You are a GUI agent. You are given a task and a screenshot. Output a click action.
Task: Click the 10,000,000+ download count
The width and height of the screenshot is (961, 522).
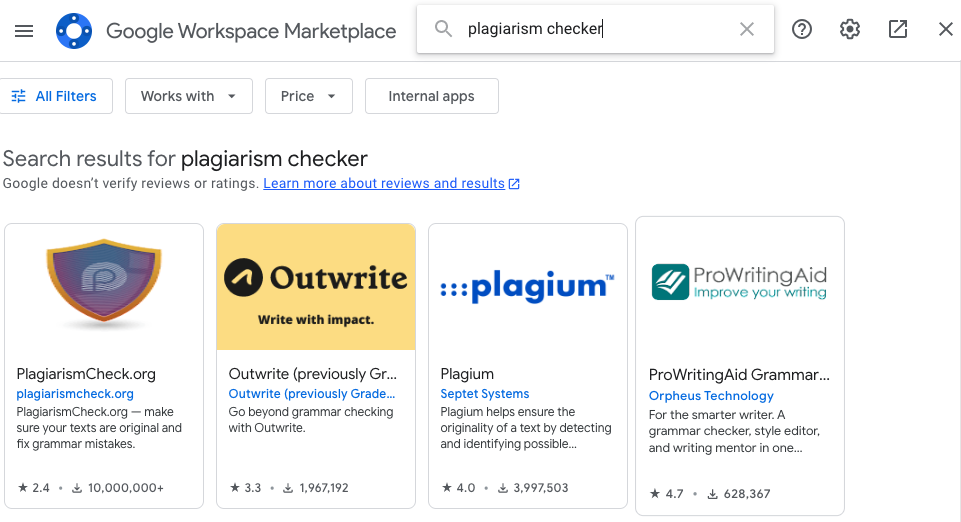coord(118,488)
